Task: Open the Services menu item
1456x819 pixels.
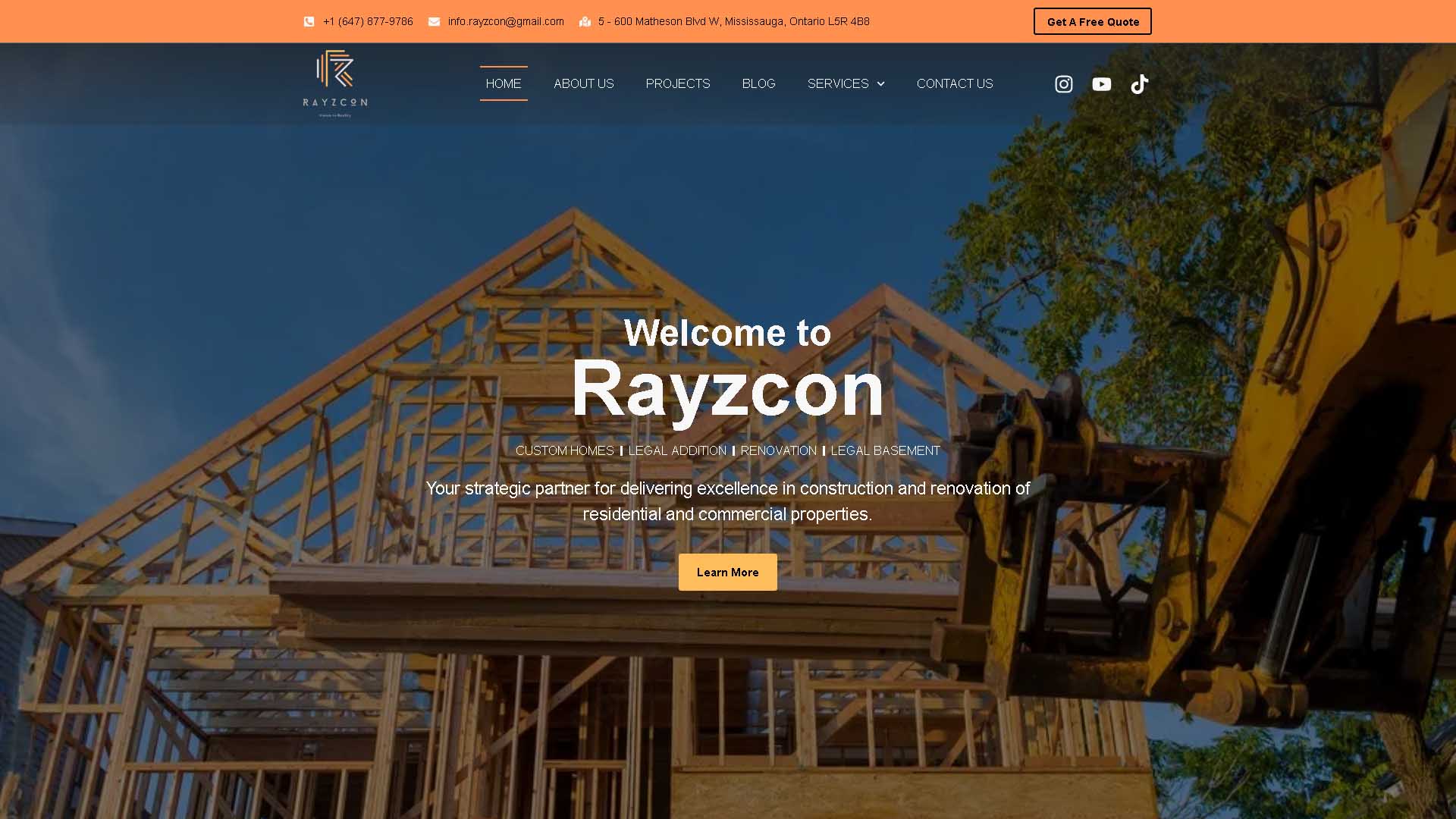Action: pos(837,83)
